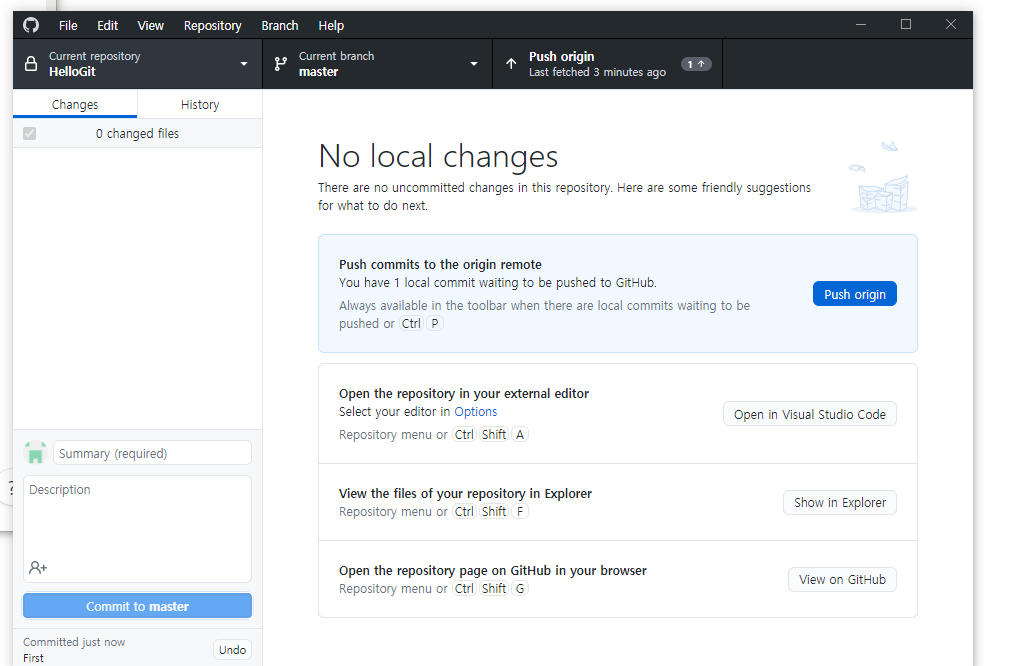Screen dimensions: 1020x666
Task: Maximize the GitHub Desktop window
Action: click(906, 25)
